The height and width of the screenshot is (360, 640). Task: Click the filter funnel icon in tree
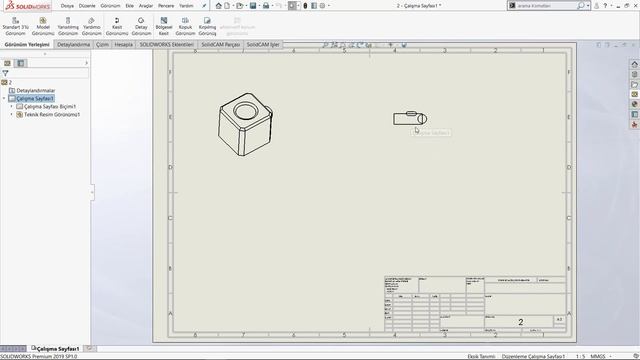coord(5,73)
